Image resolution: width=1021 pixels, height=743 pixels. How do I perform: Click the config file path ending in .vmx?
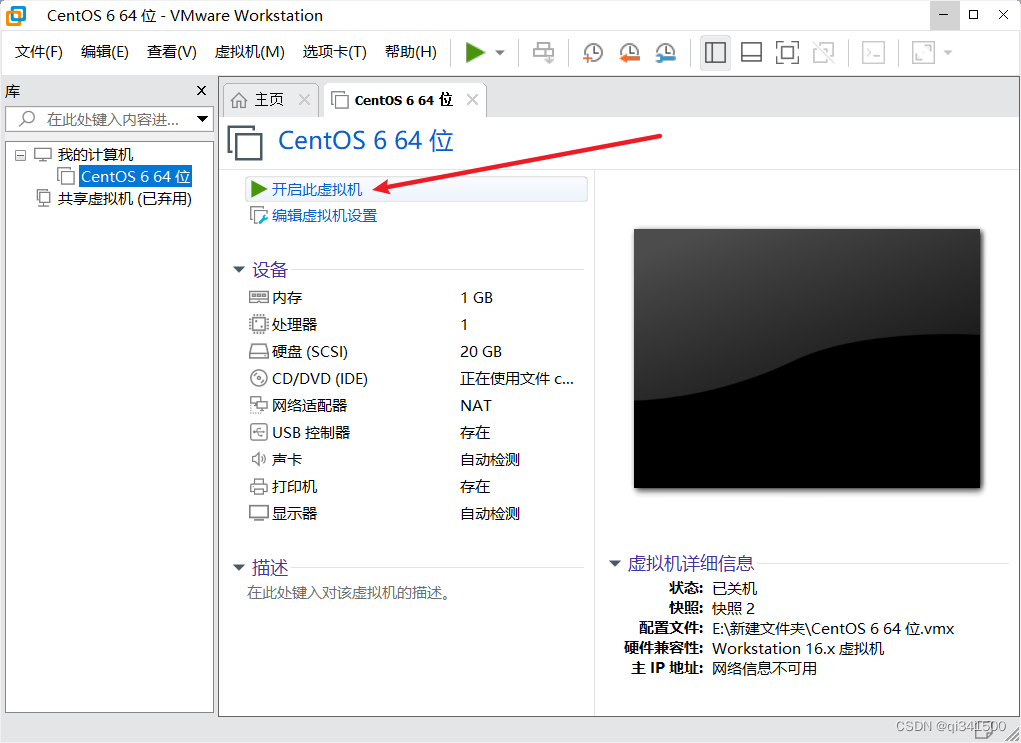[x=833, y=628]
